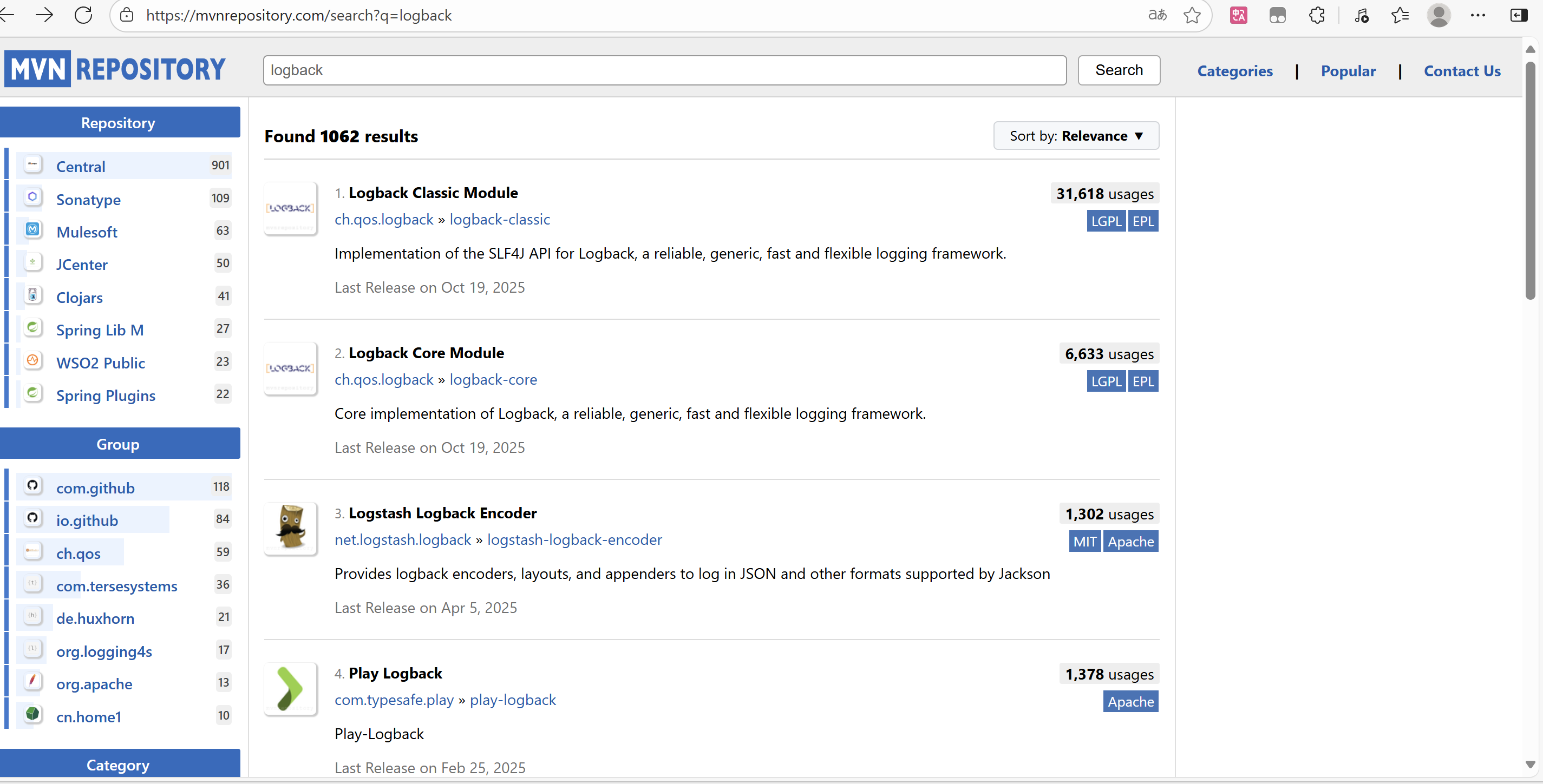Add page to favorites star icon
The width and height of the screenshot is (1543, 784).
(1192, 15)
